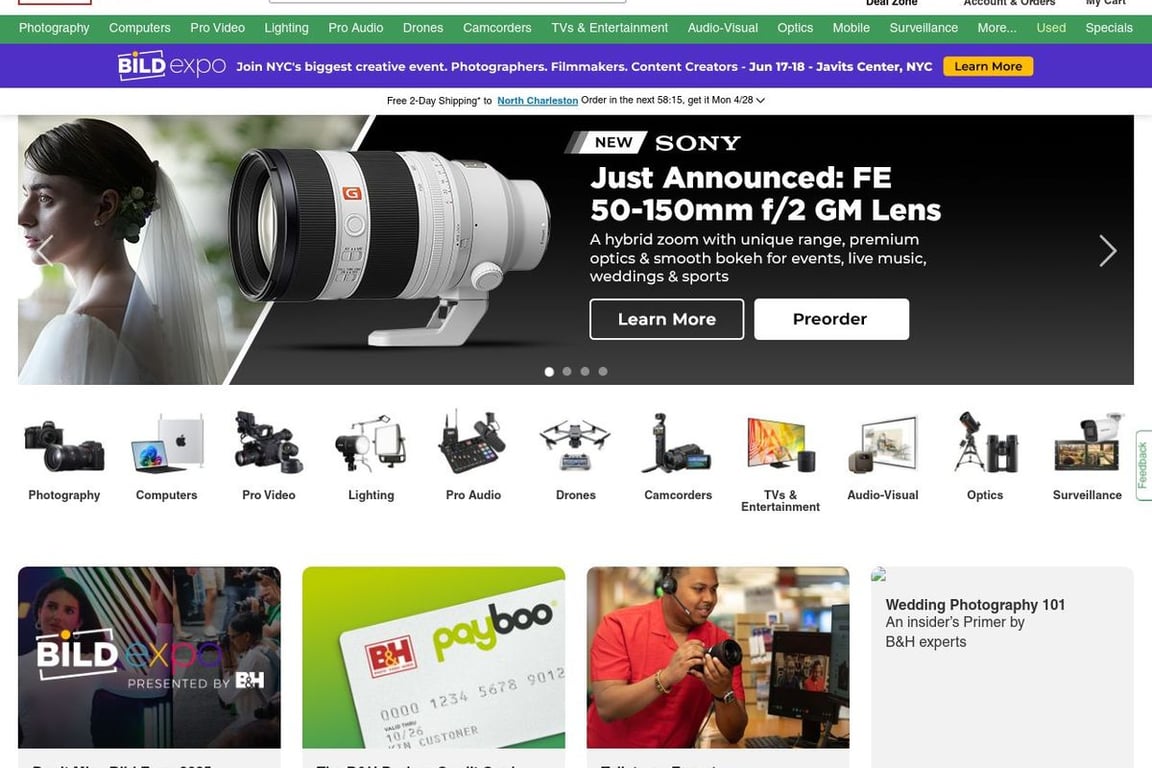Click the "Just Announced: FE 50-150mm" headline
The width and height of the screenshot is (1152, 768).
click(765, 194)
